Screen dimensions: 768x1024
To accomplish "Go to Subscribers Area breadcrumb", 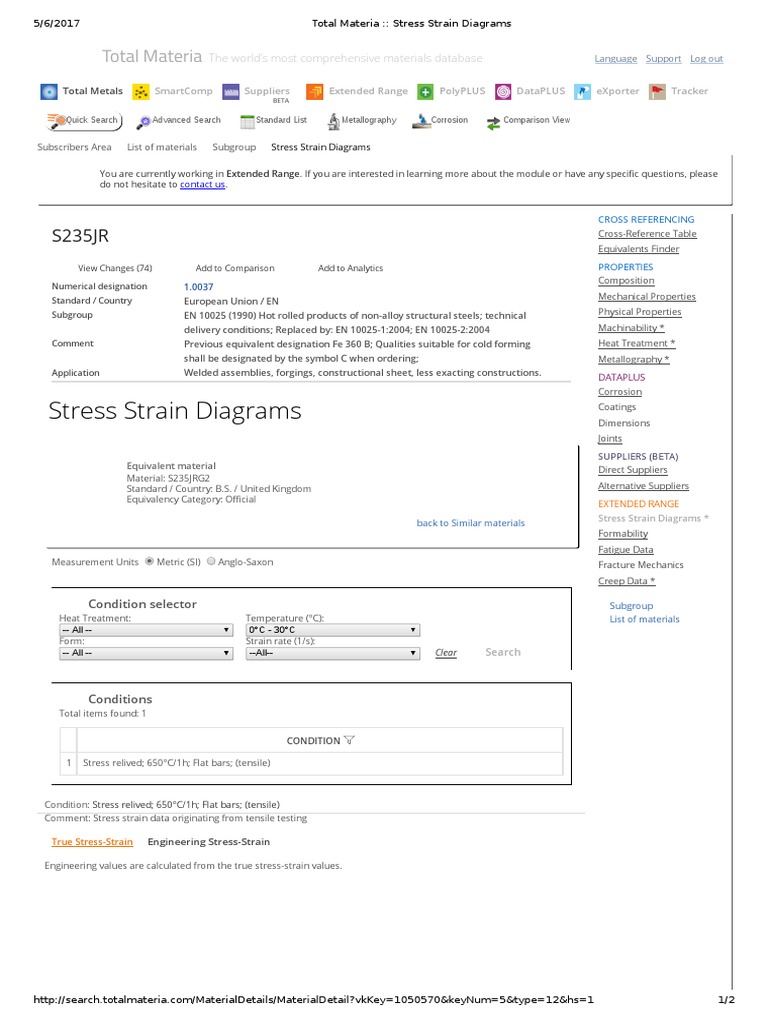I will 74,147.
